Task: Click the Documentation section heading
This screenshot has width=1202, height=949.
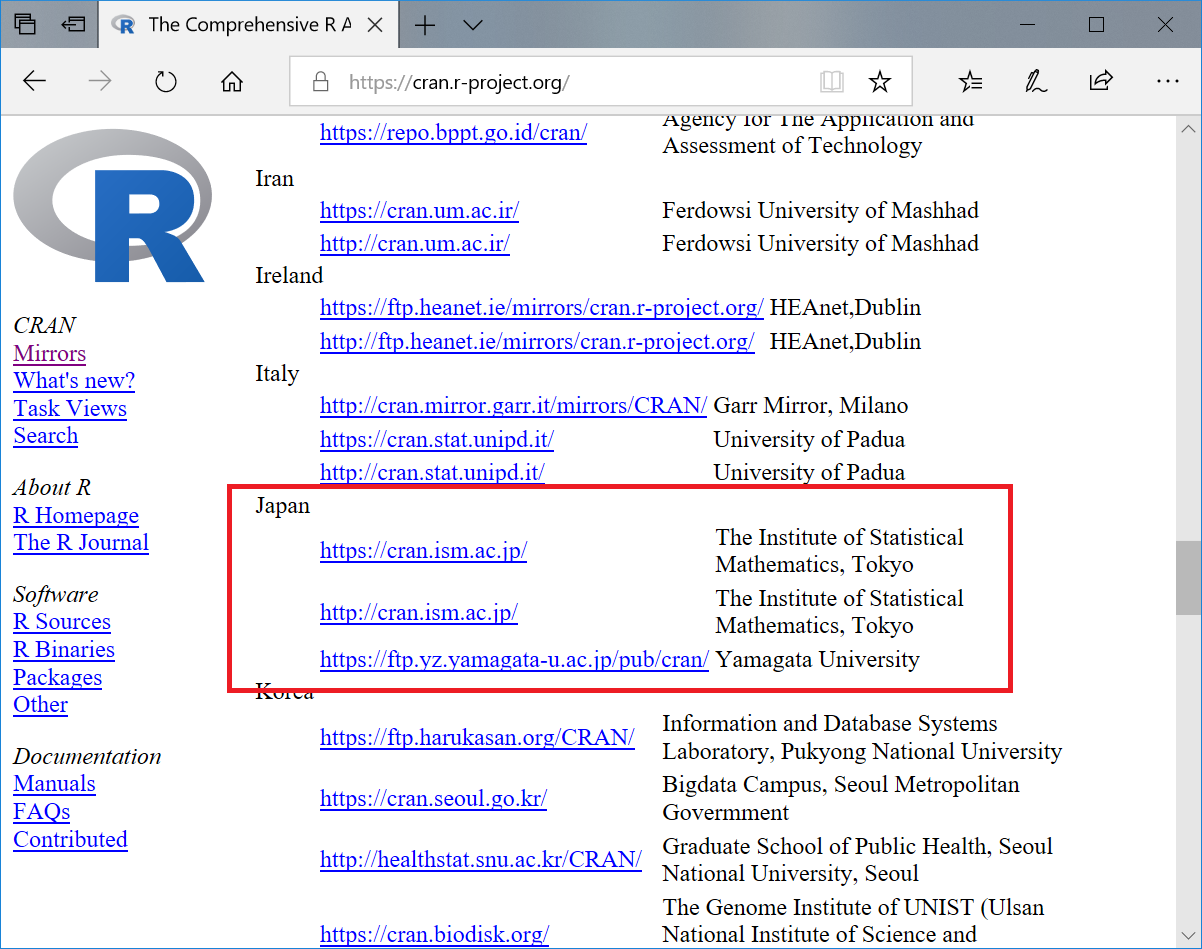Action: pos(87,757)
